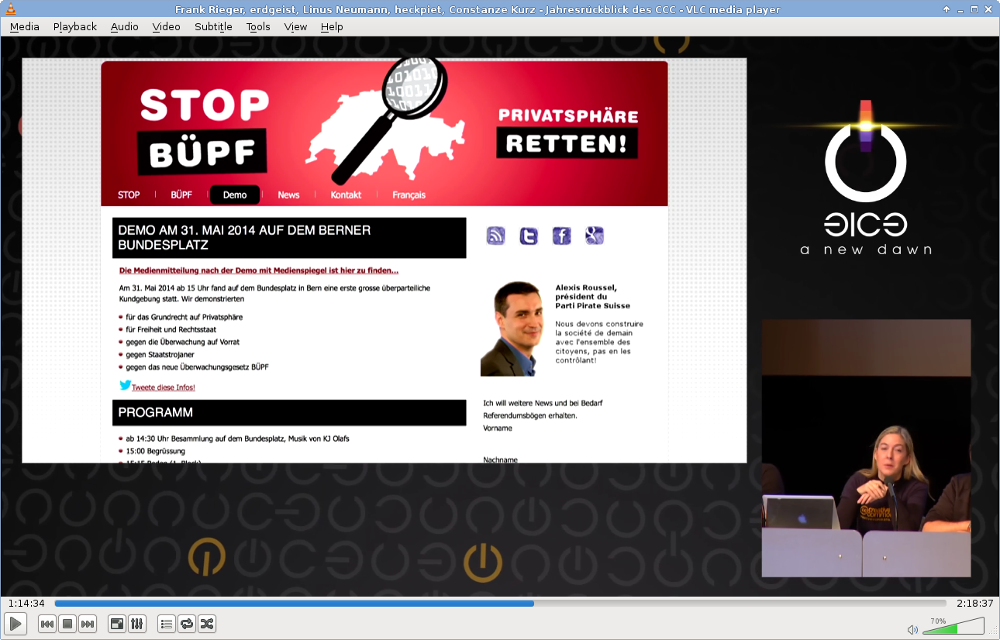Stop playback with the square Stop button
This screenshot has height=640, width=1000.
point(67,623)
